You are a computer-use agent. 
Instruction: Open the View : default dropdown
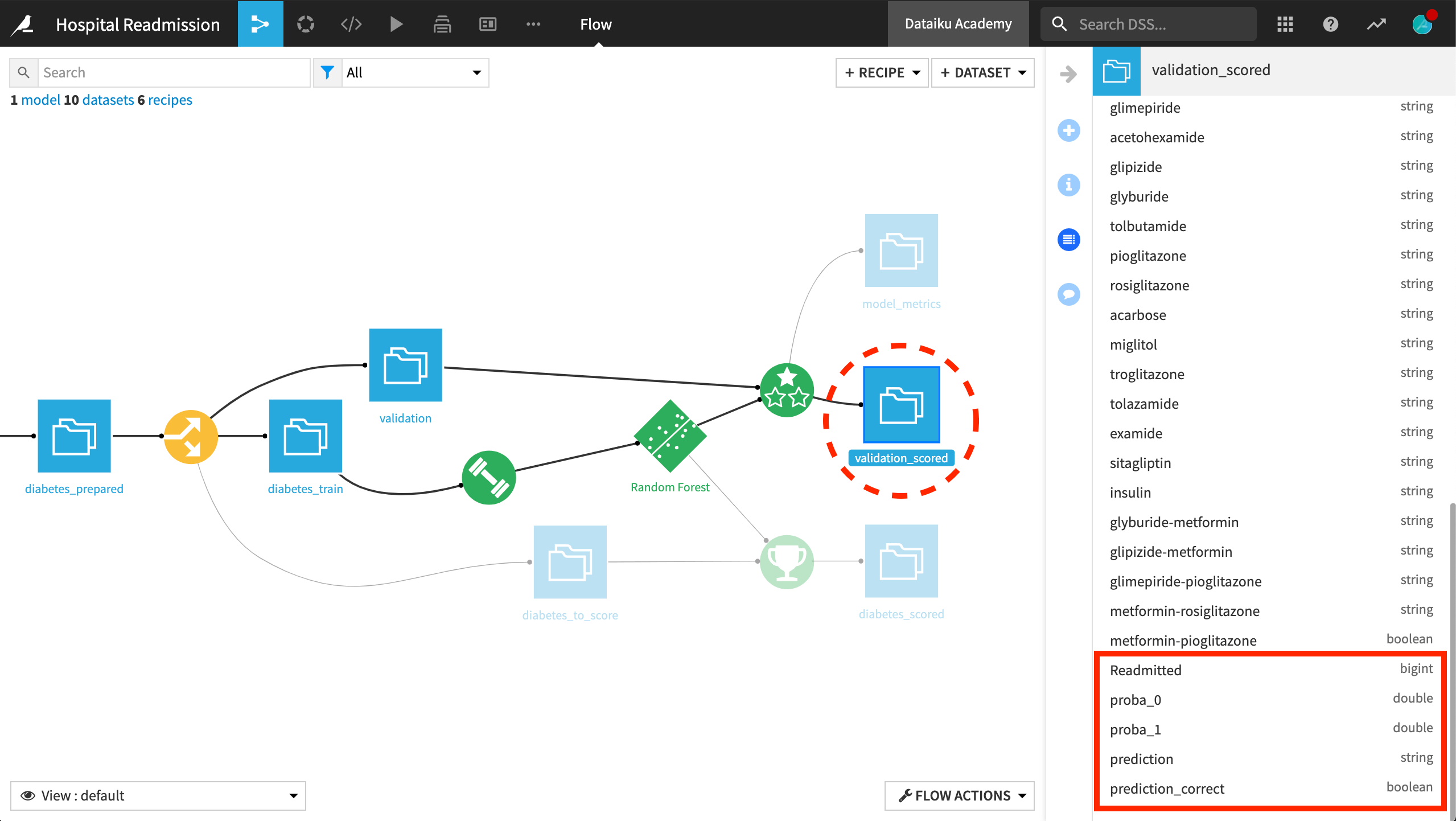coord(158,795)
